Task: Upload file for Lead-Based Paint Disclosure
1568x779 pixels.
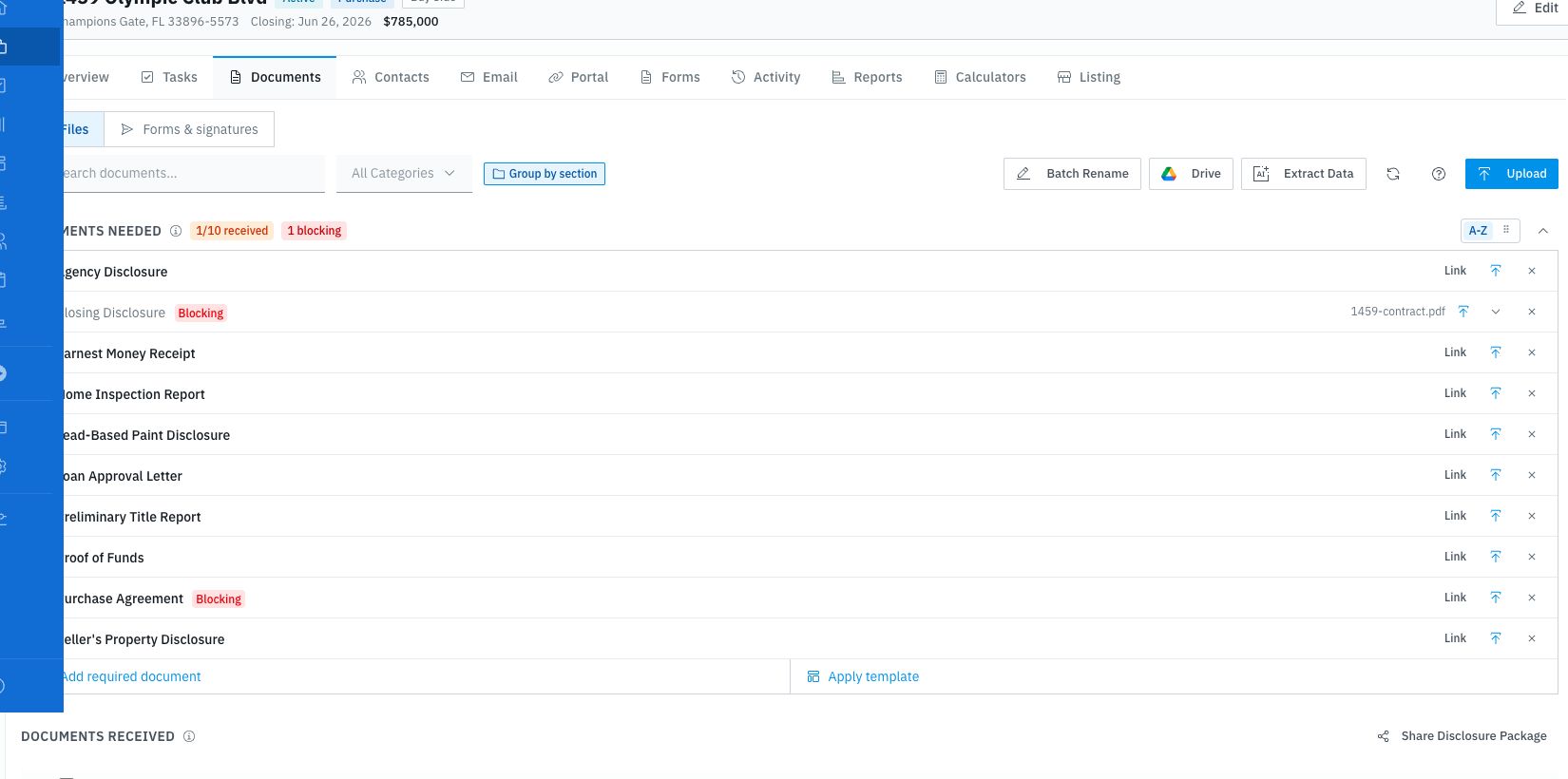Action: point(1496,434)
